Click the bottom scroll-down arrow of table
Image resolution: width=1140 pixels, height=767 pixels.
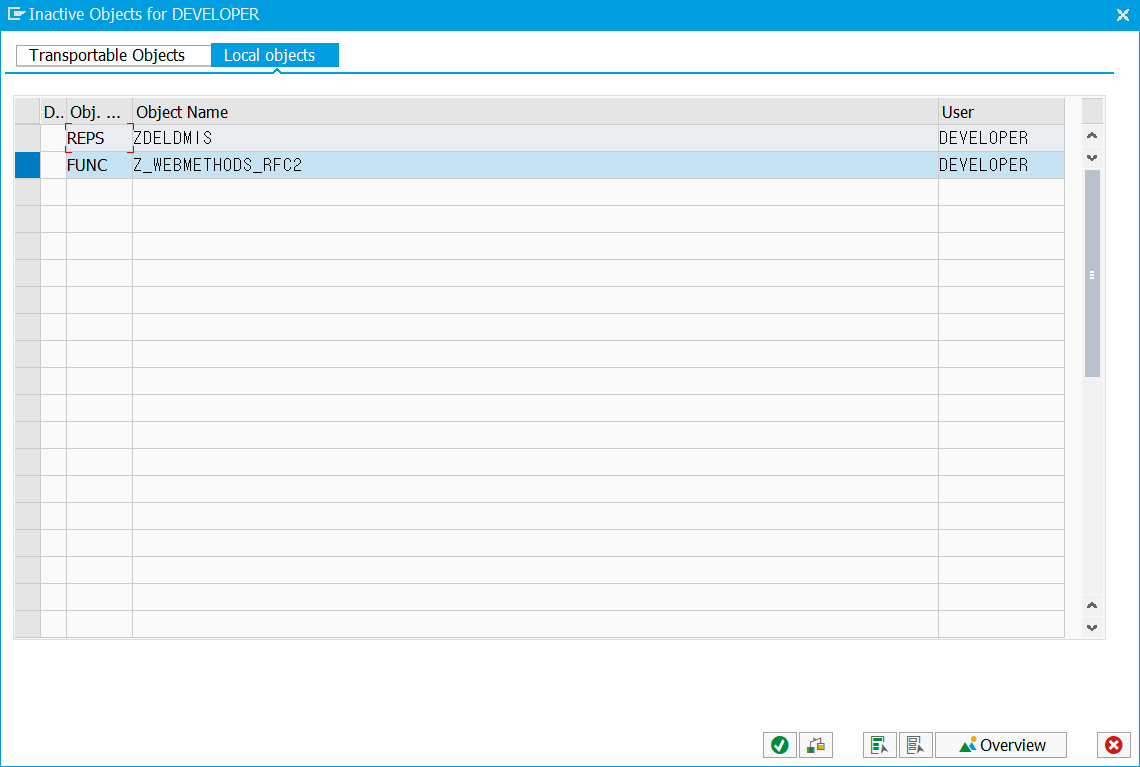(x=1092, y=628)
